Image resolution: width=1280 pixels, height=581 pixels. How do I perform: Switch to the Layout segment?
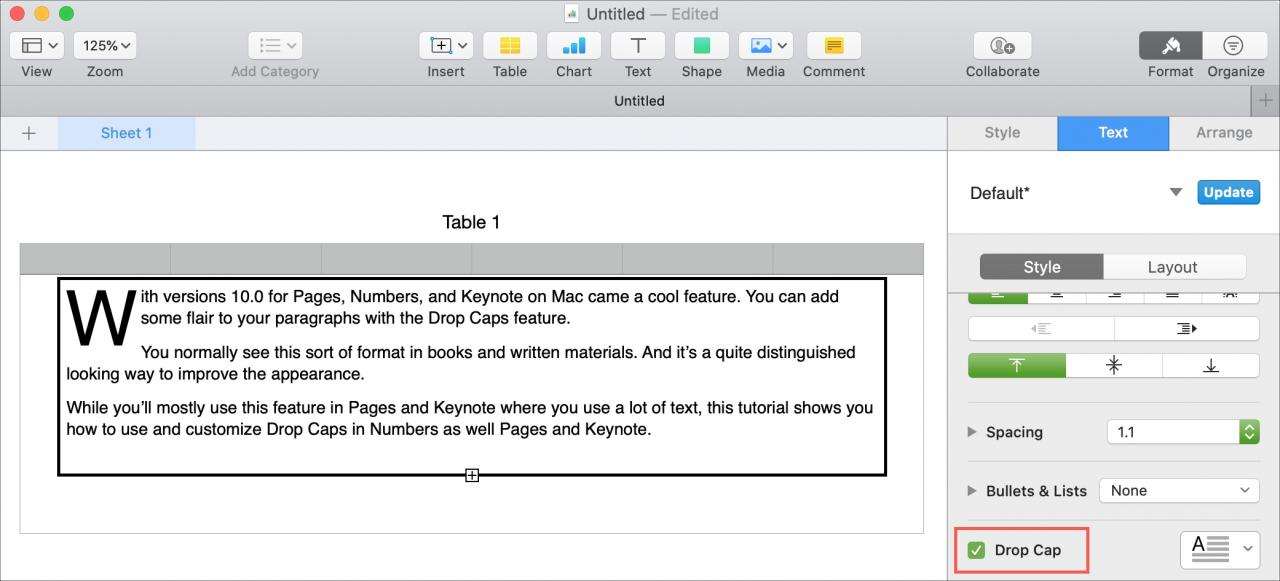tap(1172, 267)
